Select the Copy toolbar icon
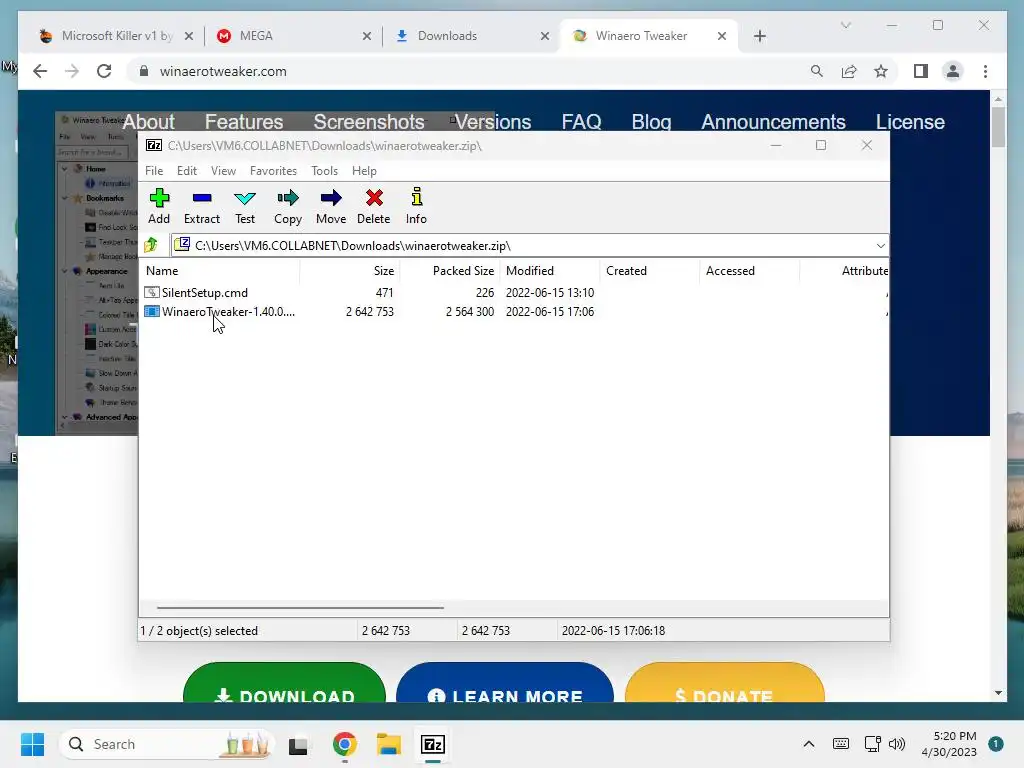Image resolution: width=1024 pixels, height=768 pixels. (x=288, y=206)
